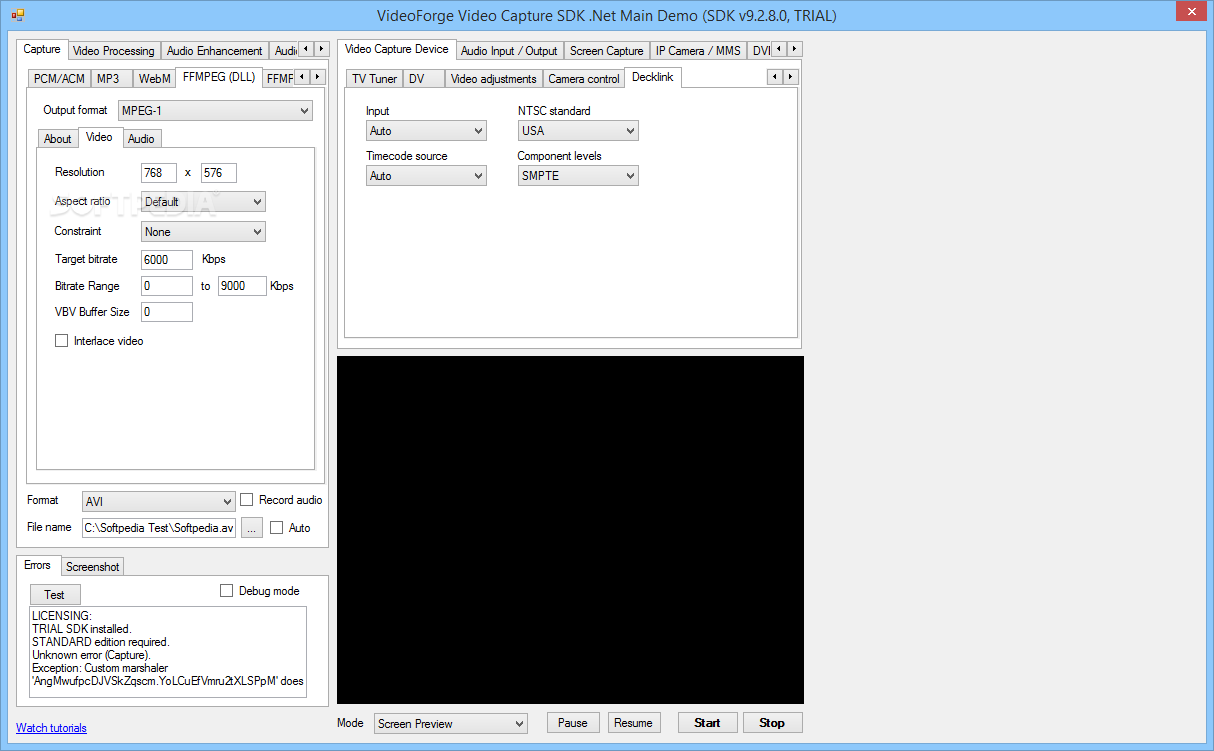Screen dimensions: 1214x751
Task: Click the Bitrate Range minimum field
Action: click(167, 286)
